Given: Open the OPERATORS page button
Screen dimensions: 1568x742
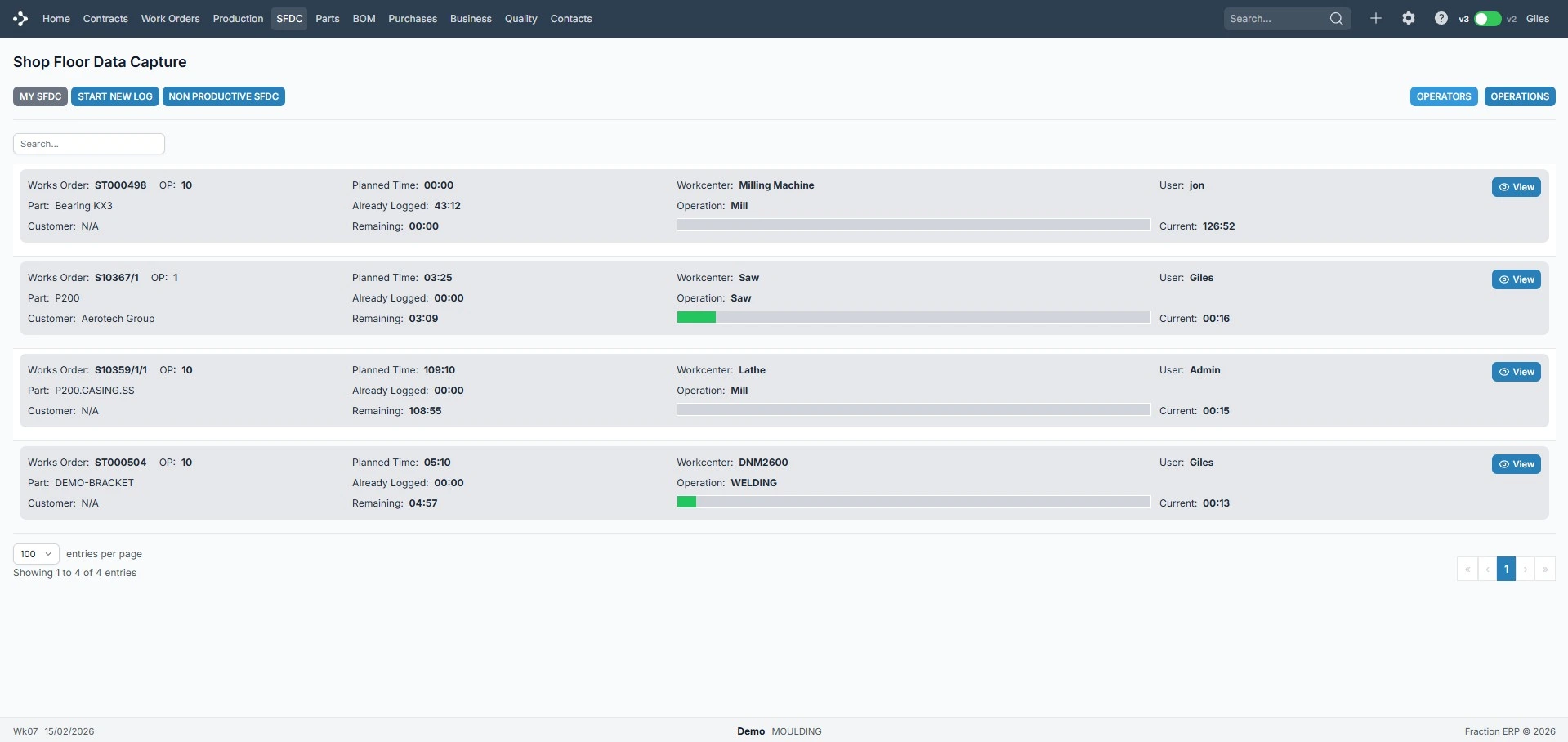Looking at the screenshot, I should point(1443,96).
